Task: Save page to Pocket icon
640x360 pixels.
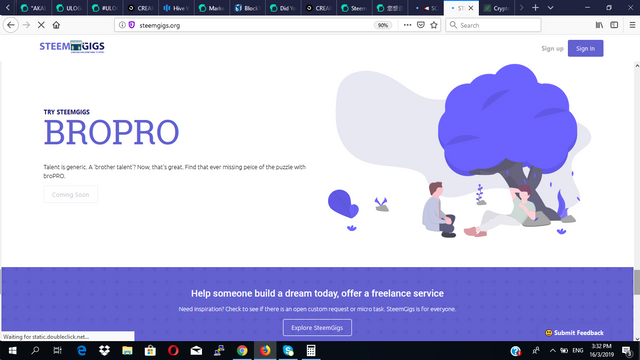Action: point(421,25)
